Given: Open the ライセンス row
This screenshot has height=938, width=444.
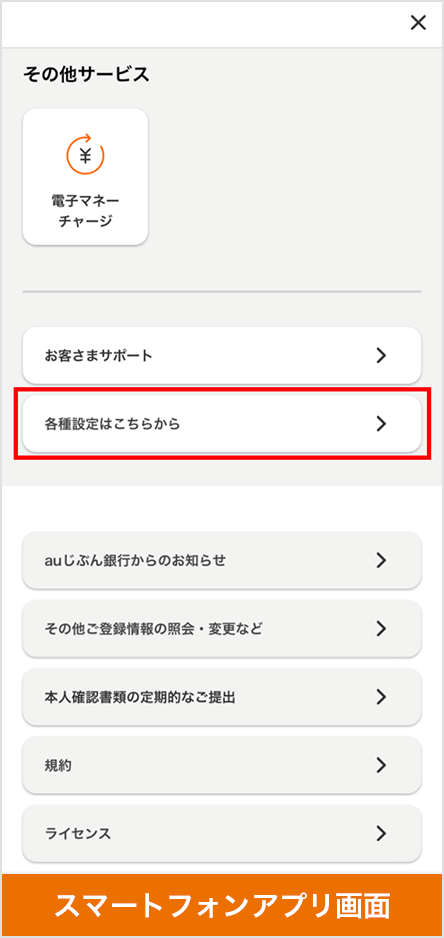Looking at the screenshot, I should click(x=222, y=833).
